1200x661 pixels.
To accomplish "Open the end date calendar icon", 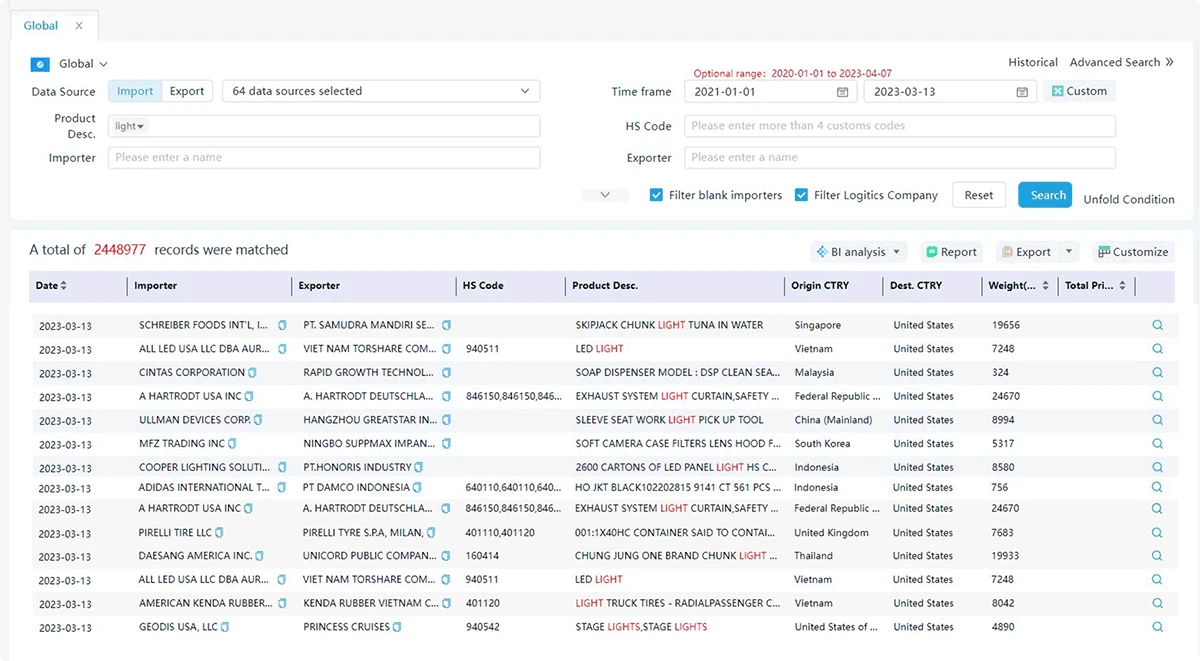I will tap(1022, 92).
